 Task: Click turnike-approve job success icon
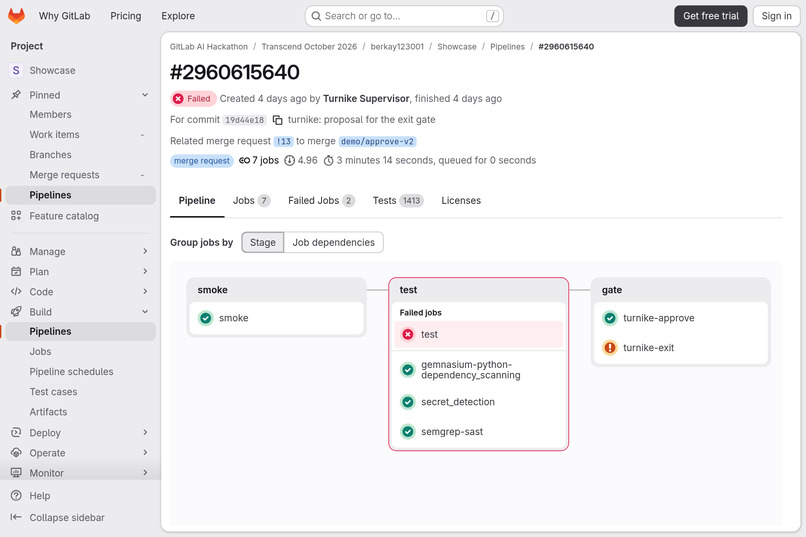click(610, 318)
